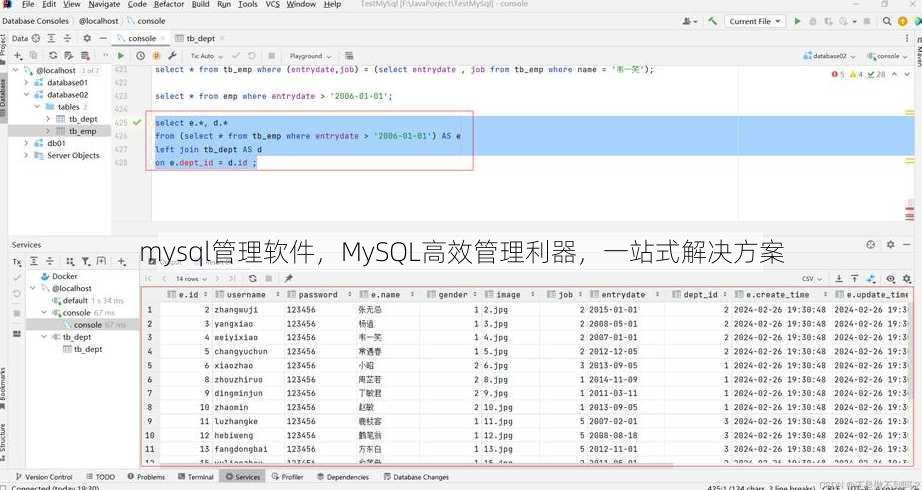Click the Add service plus icon

122,261
